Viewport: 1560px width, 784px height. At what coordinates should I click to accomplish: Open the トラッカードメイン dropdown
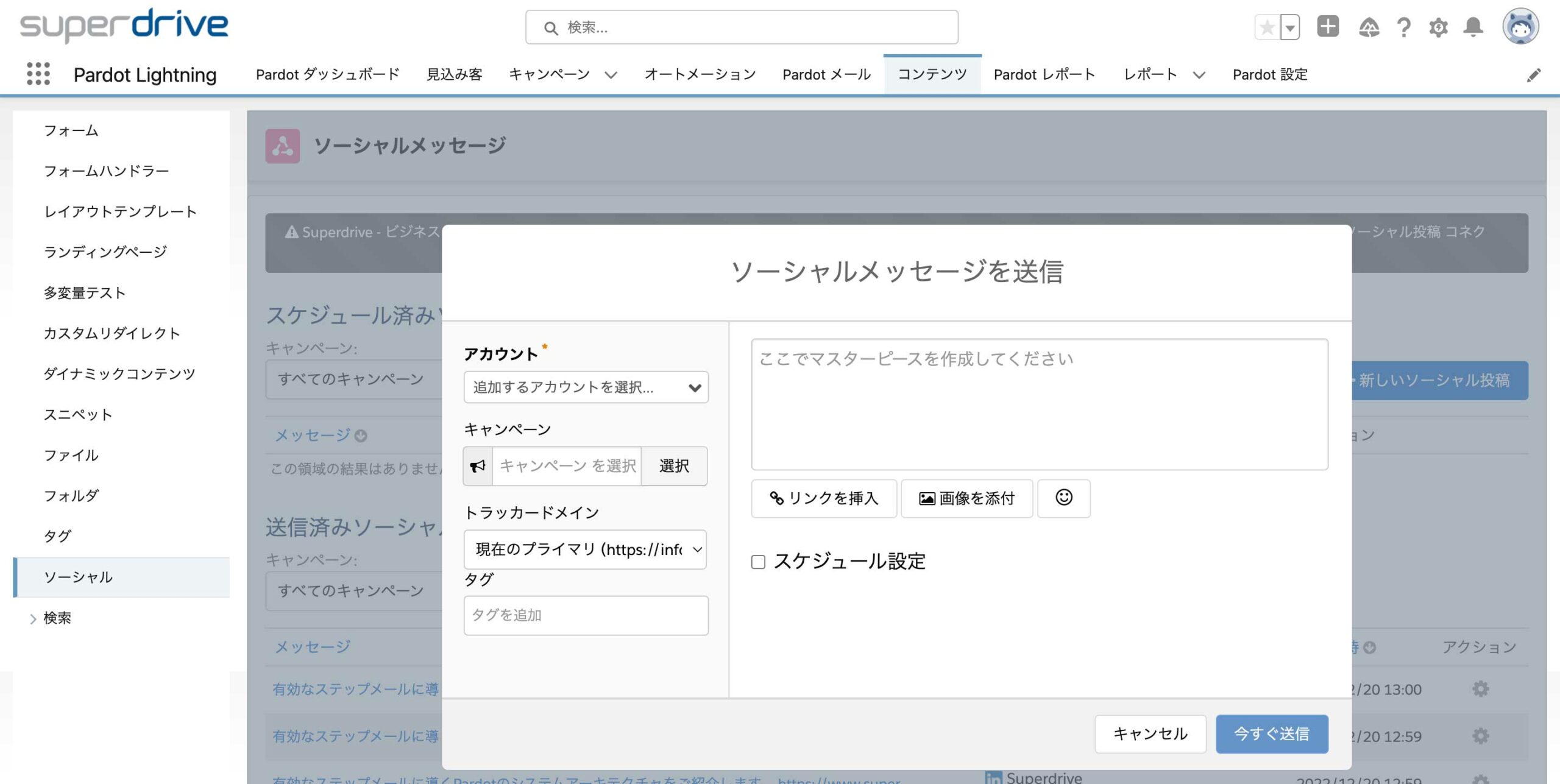[x=585, y=549]
